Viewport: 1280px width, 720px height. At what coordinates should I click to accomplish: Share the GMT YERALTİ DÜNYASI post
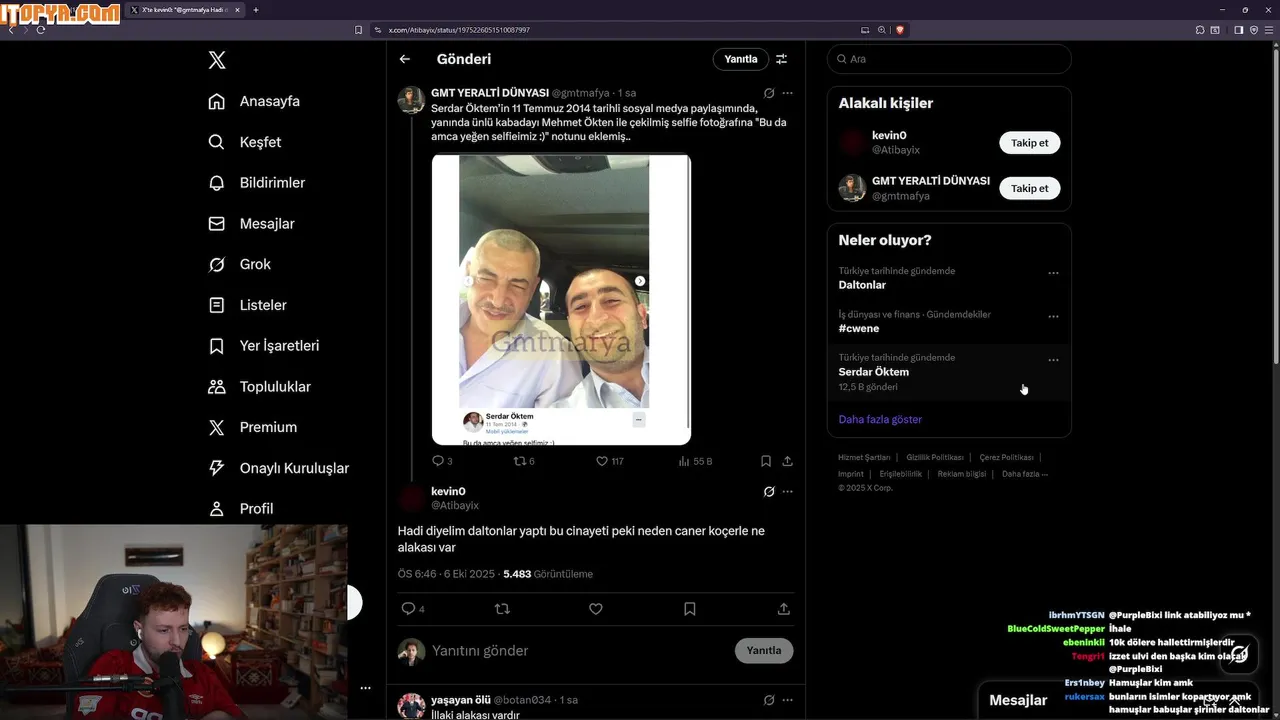click(x=788, y=461)
